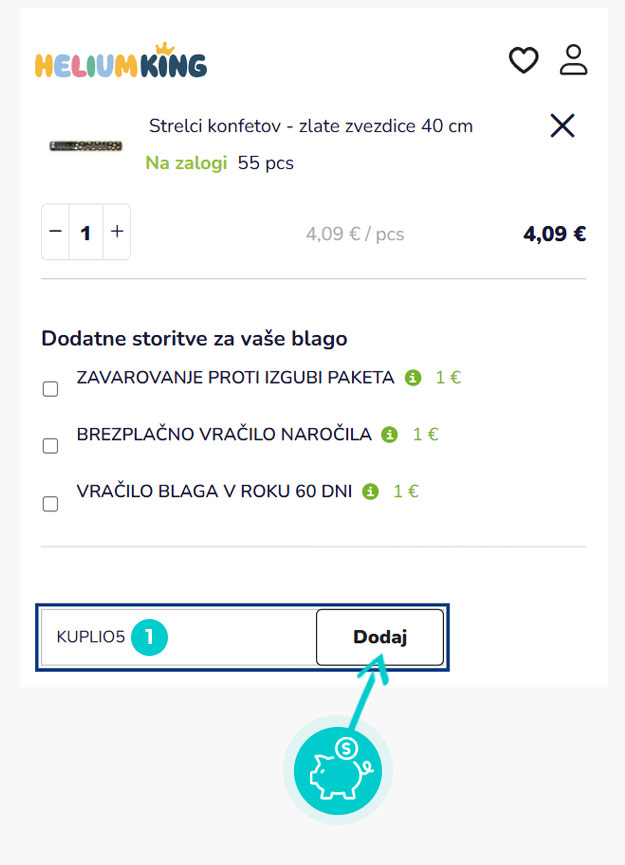Viewport: 625px width, 865px height.
Task: Enable ZAVAROVANJE PROTI IZGUBI PAKETA checkbox
Action: pyautogui.click(x=50, y=390)
